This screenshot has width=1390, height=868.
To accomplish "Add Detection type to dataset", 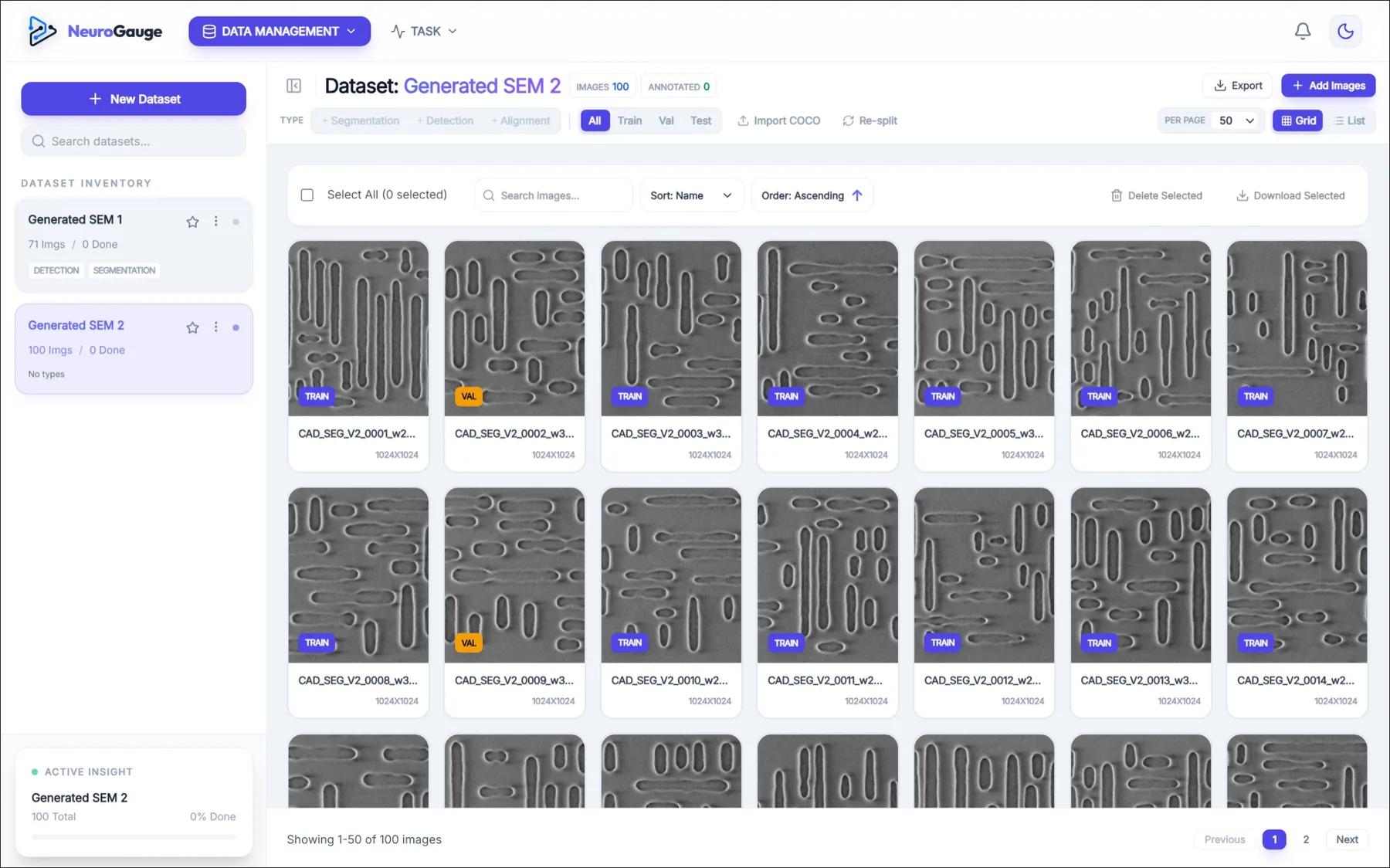I will click(x=445, y=121).
